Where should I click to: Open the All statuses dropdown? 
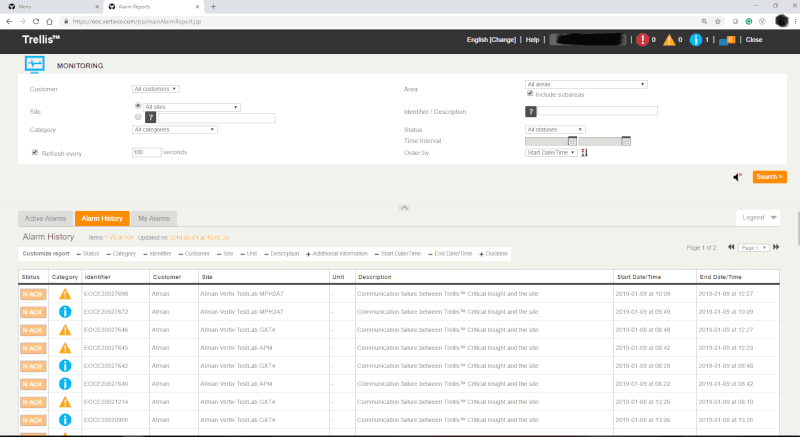pos(555,129)
